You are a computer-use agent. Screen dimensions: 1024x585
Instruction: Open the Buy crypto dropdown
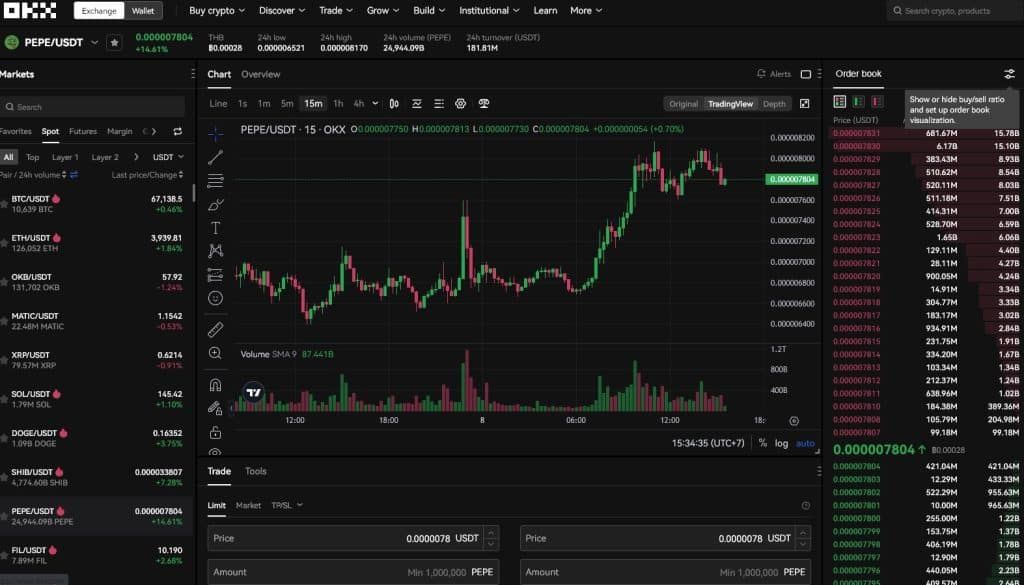coord(217,10)
